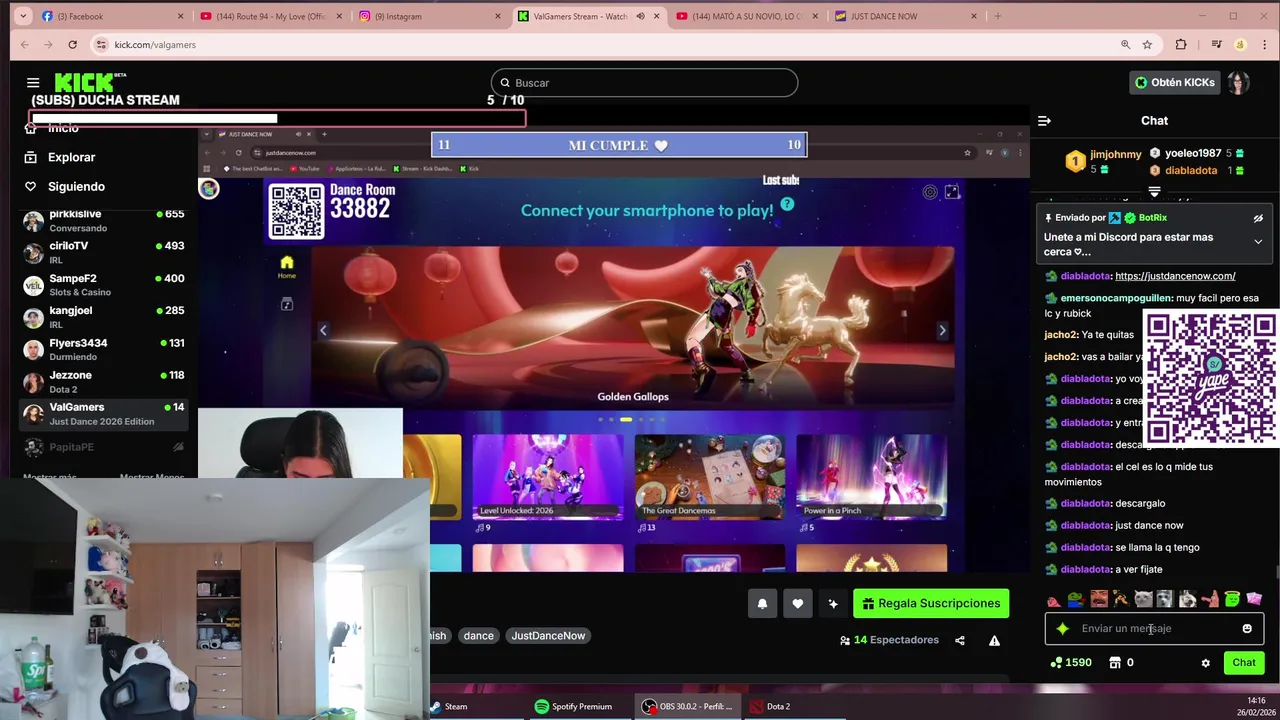This screenshot has width=1280, height=720.
Task: View the 14 Espectadores count
Action: [x=889, y=640]
